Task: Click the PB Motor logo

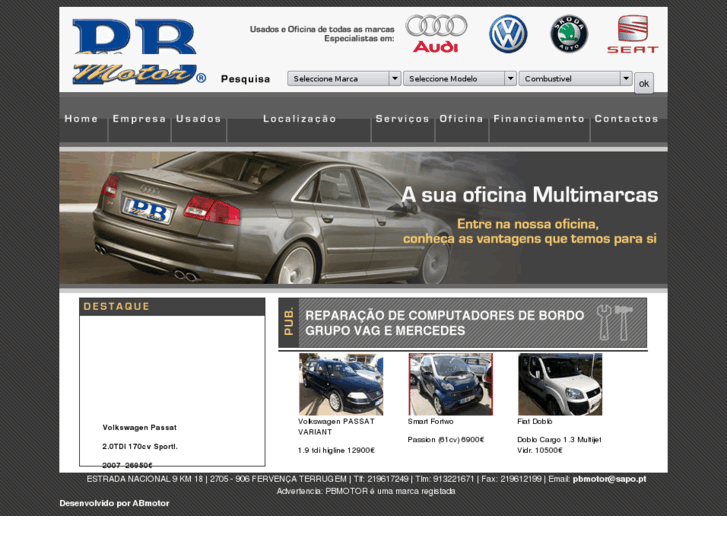Action: (139, 52)
